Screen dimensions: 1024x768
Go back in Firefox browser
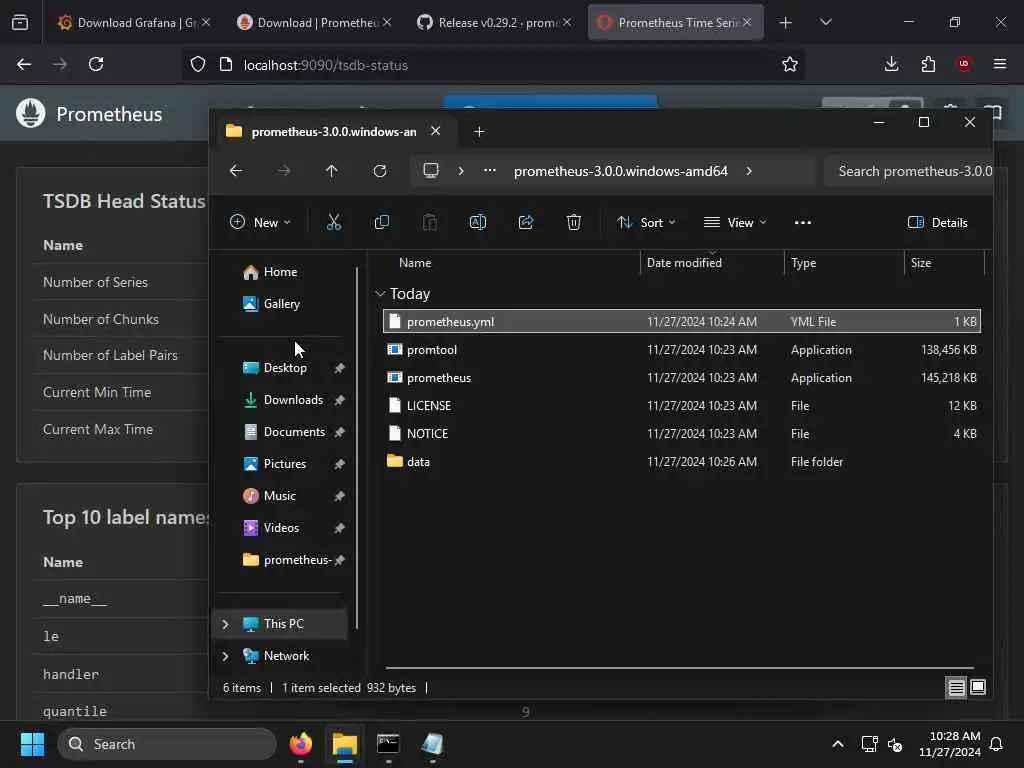tap(24, 64)
